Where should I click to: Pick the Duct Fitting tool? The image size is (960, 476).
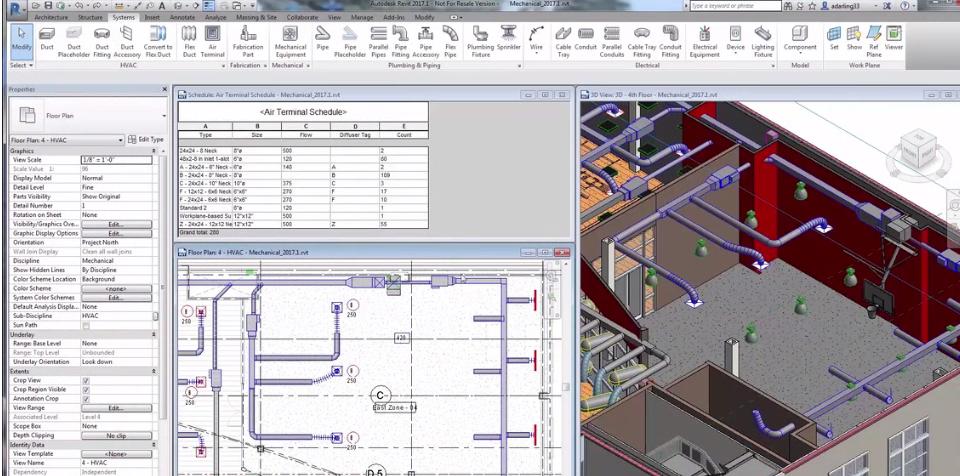[x=102, y=42]
